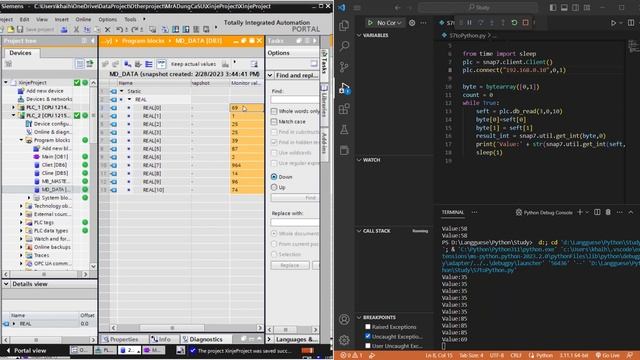
Task: Open launch.json gear in debug header
Action: point(412,23)
